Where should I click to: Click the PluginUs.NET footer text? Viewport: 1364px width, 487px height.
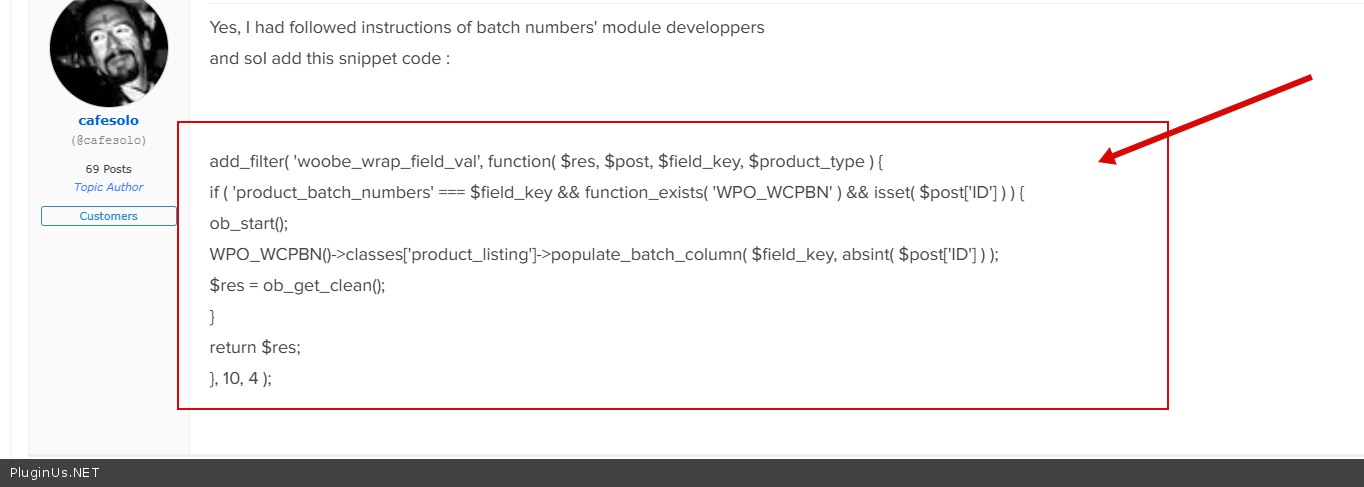pos(55,473)
